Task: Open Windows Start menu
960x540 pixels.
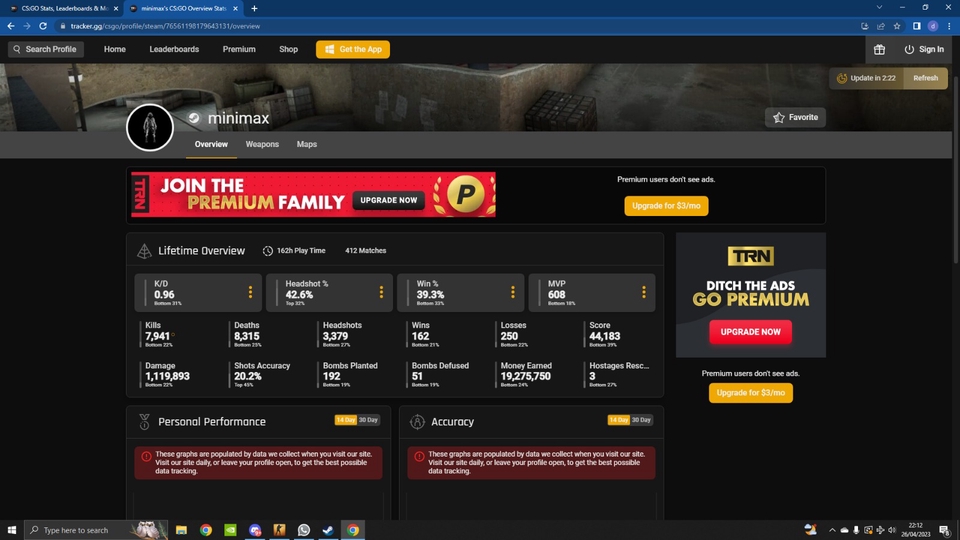Action: [x=12, y=530]
